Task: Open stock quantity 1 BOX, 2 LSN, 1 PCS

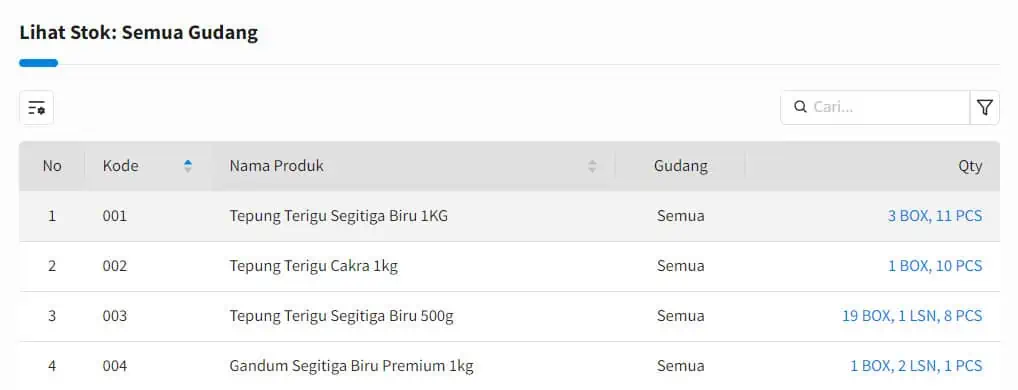Action: 916,366
